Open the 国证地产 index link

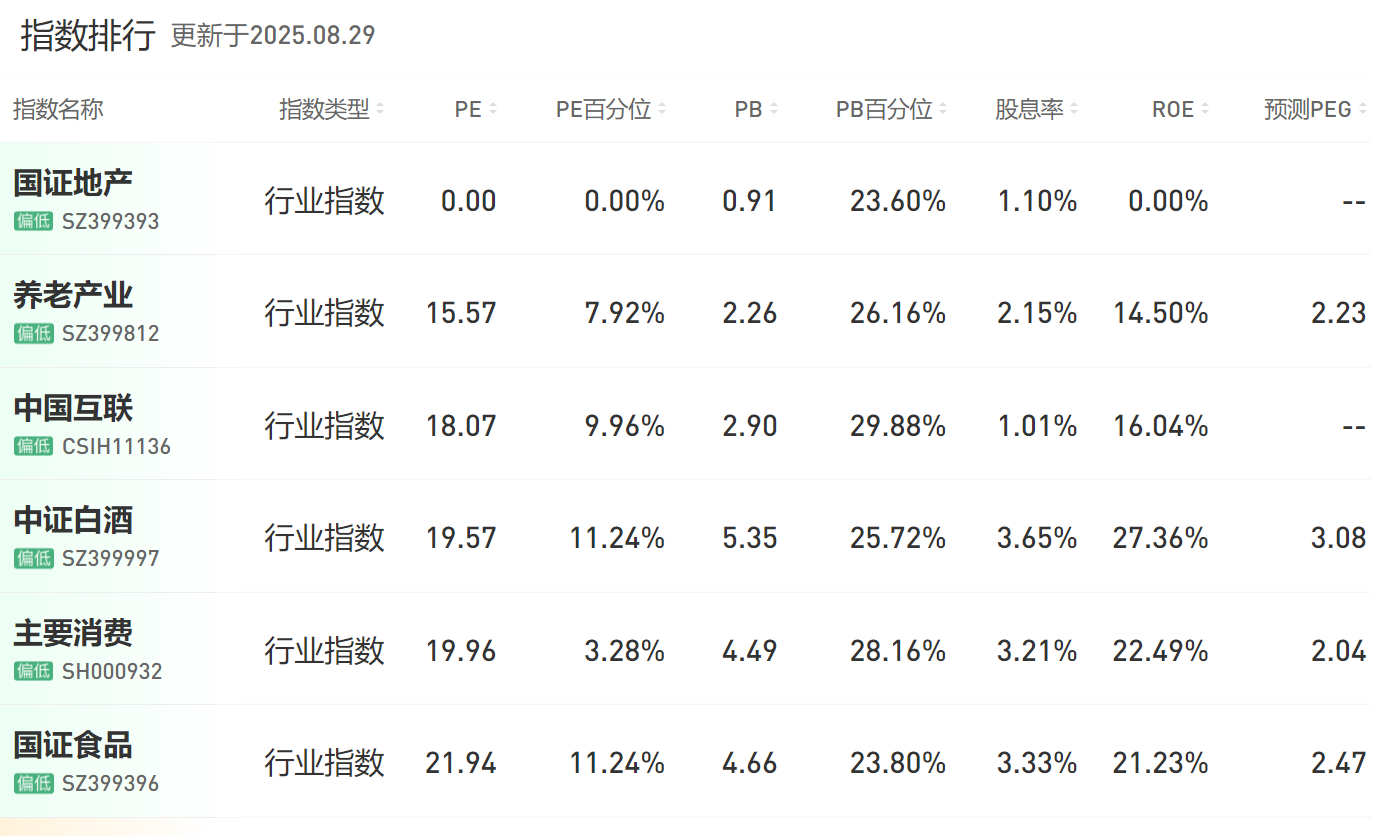pos(73,183)
